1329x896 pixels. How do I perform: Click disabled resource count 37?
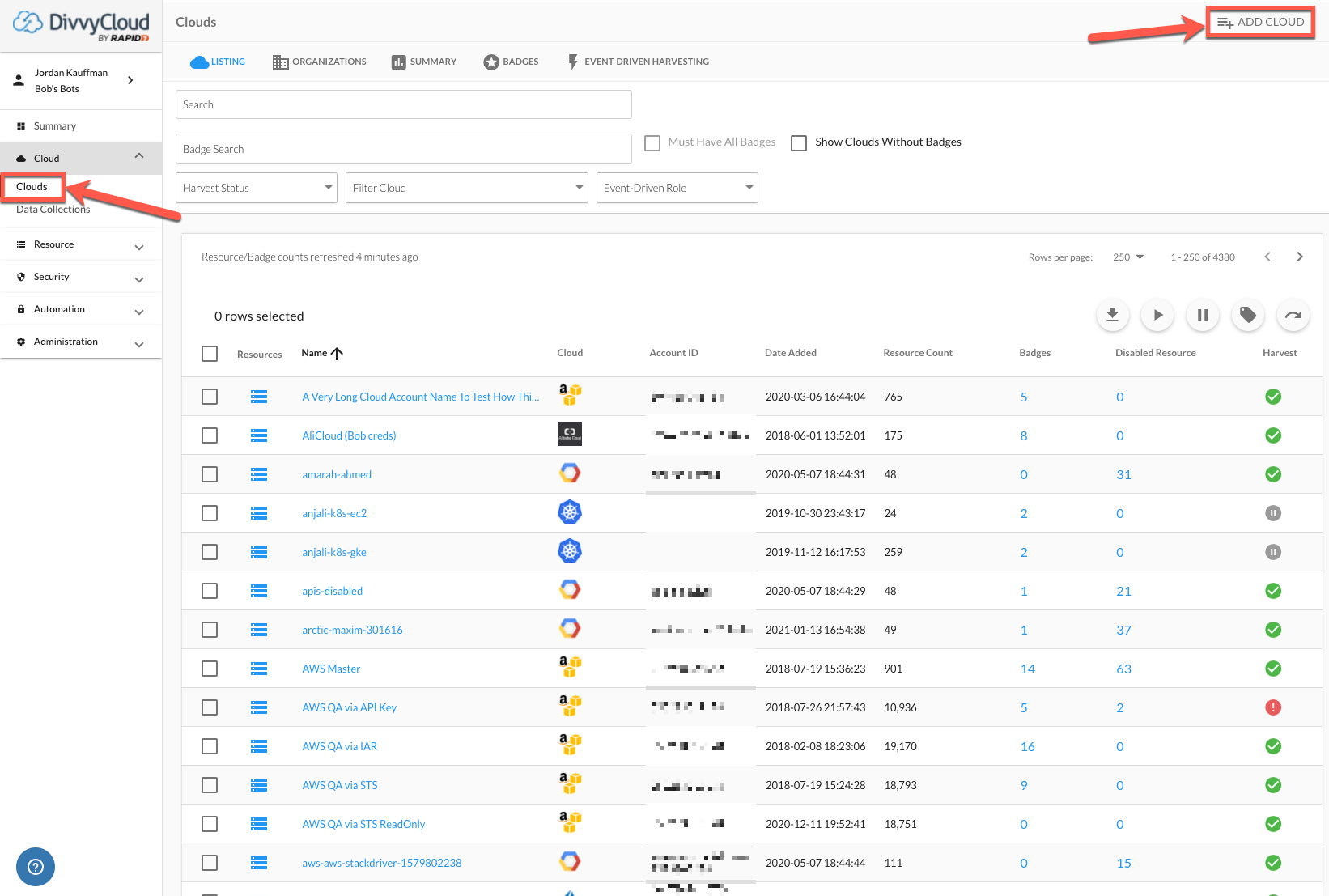click(x=1123, y=630)
